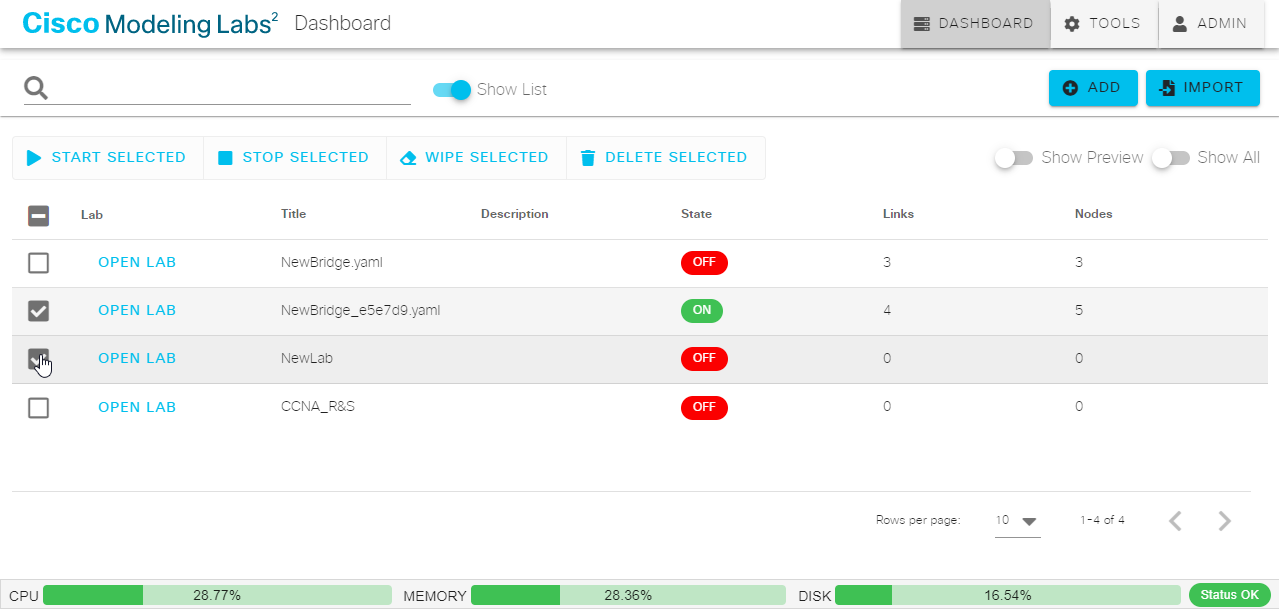The width and height of the screenshot is (1279, 609).
Task: Click Start Selected button
Action: [x=107, y=158]
